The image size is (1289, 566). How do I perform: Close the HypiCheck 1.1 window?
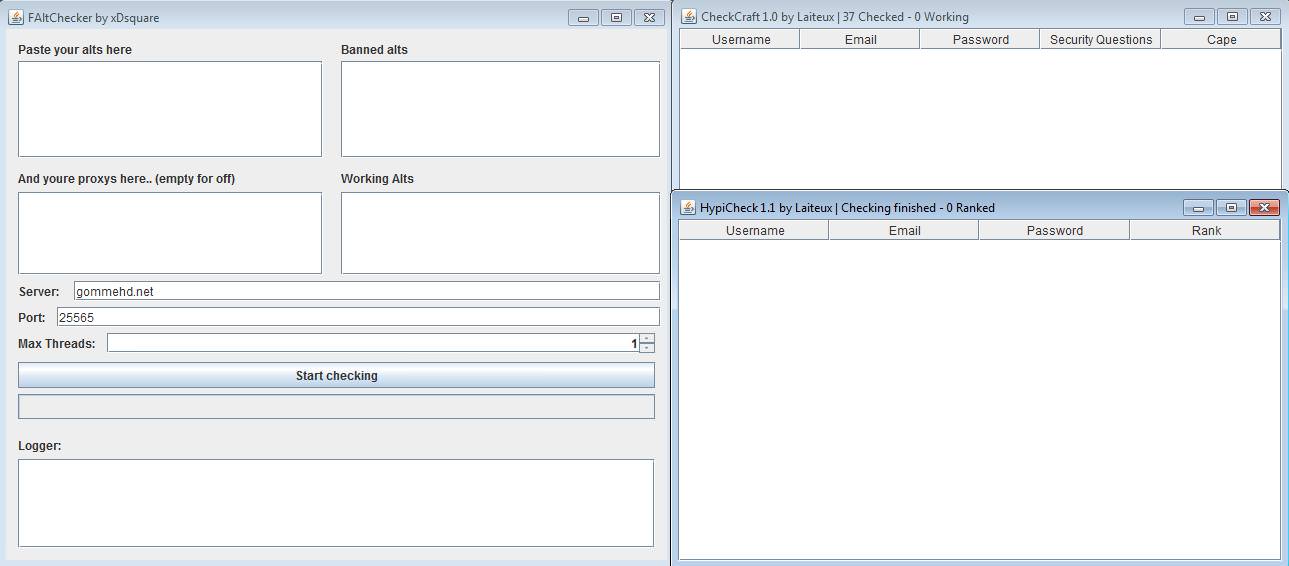click(x=1264, y=207)
